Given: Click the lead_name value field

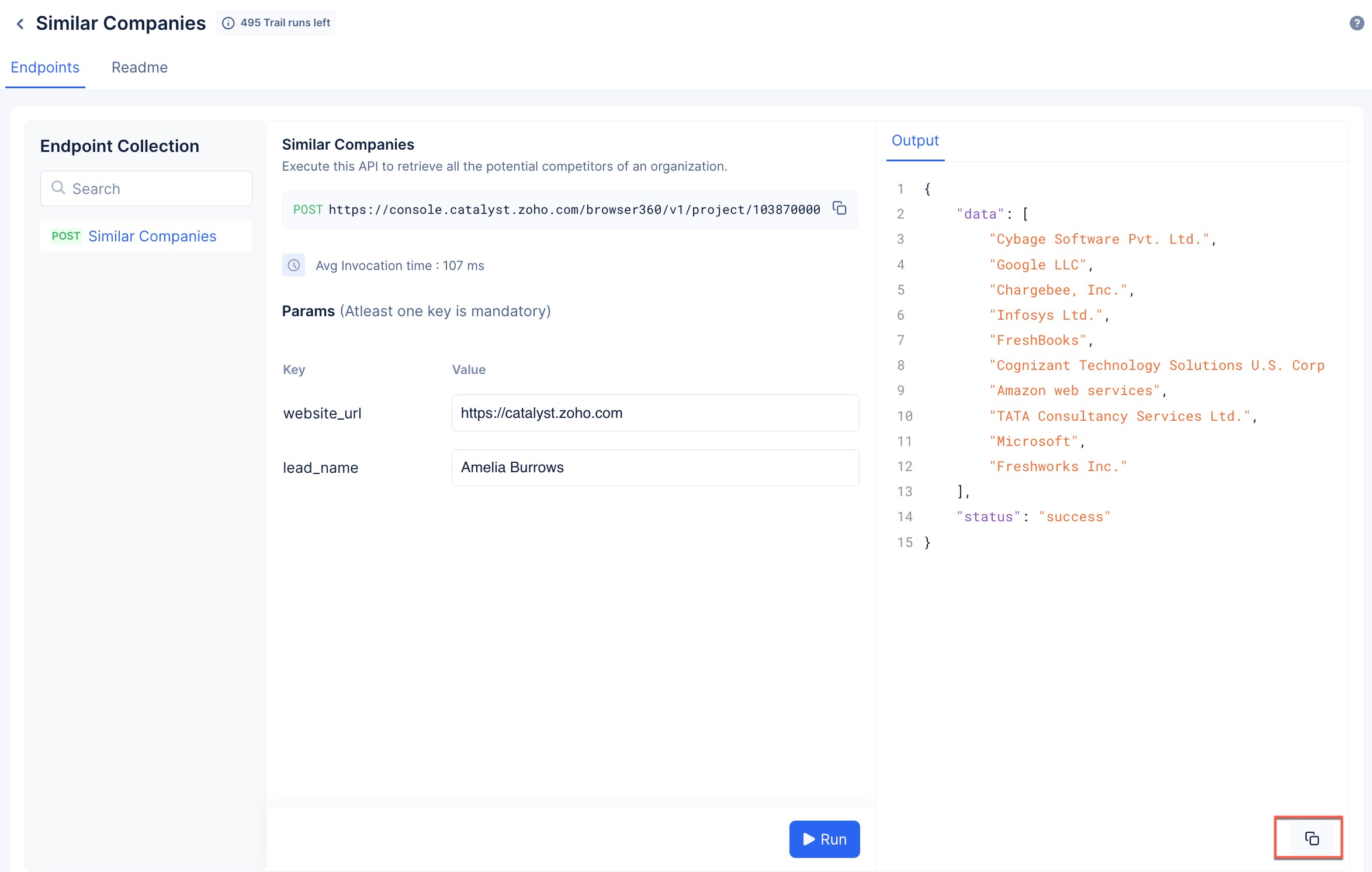Looking at the screenshot, I should click(x=655, y=468).
